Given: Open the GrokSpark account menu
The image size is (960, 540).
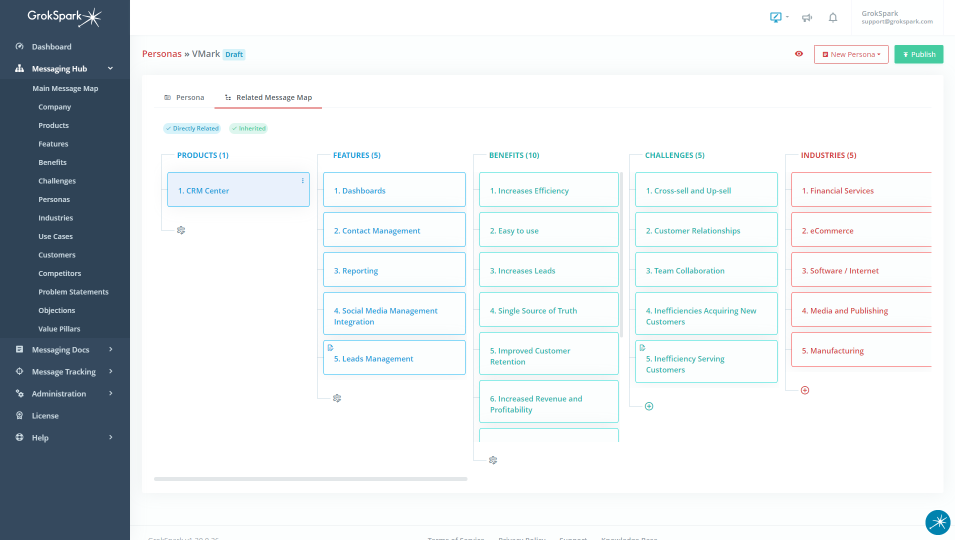Looking at the screenshot, I should tap(897, 17).
